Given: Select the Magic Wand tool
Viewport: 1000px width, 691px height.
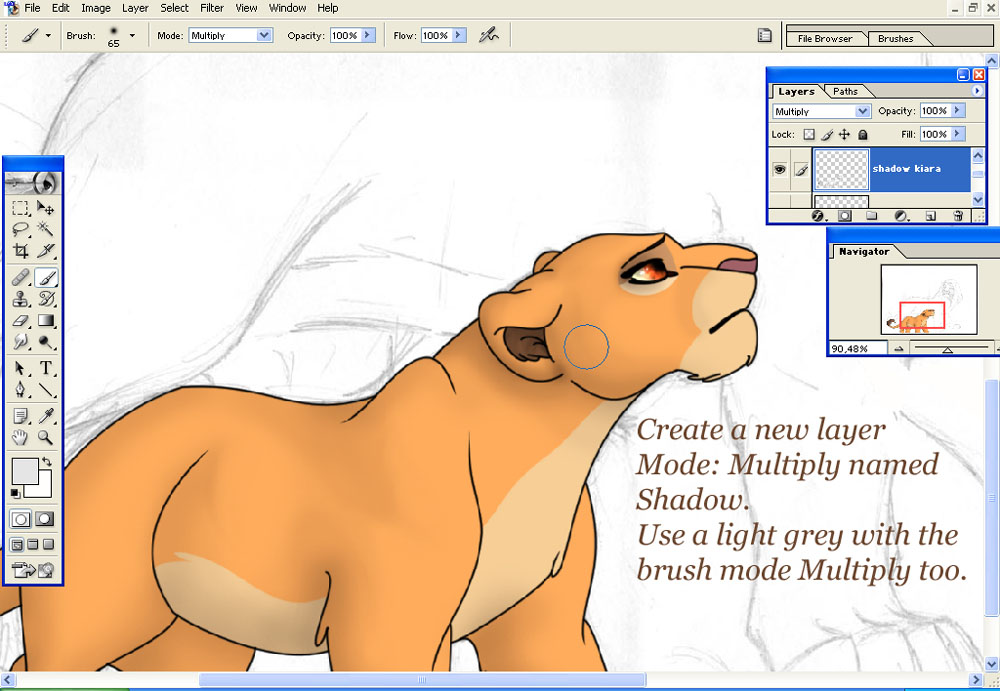Looking at the screenshot, I should 45,228.
